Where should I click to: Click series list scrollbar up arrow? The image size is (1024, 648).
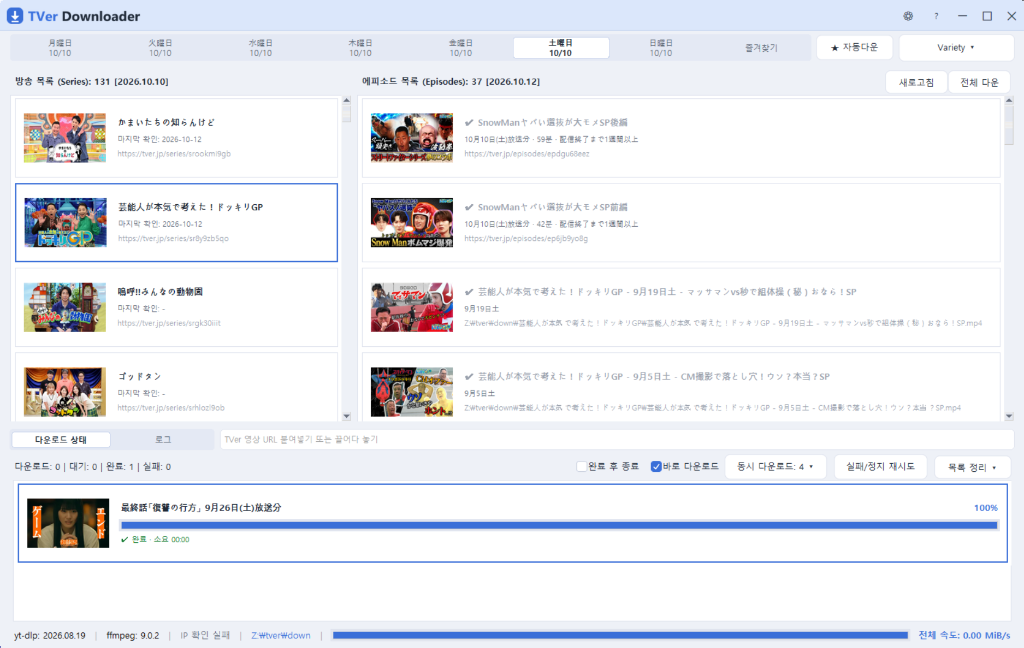click(x=347, y=101)
